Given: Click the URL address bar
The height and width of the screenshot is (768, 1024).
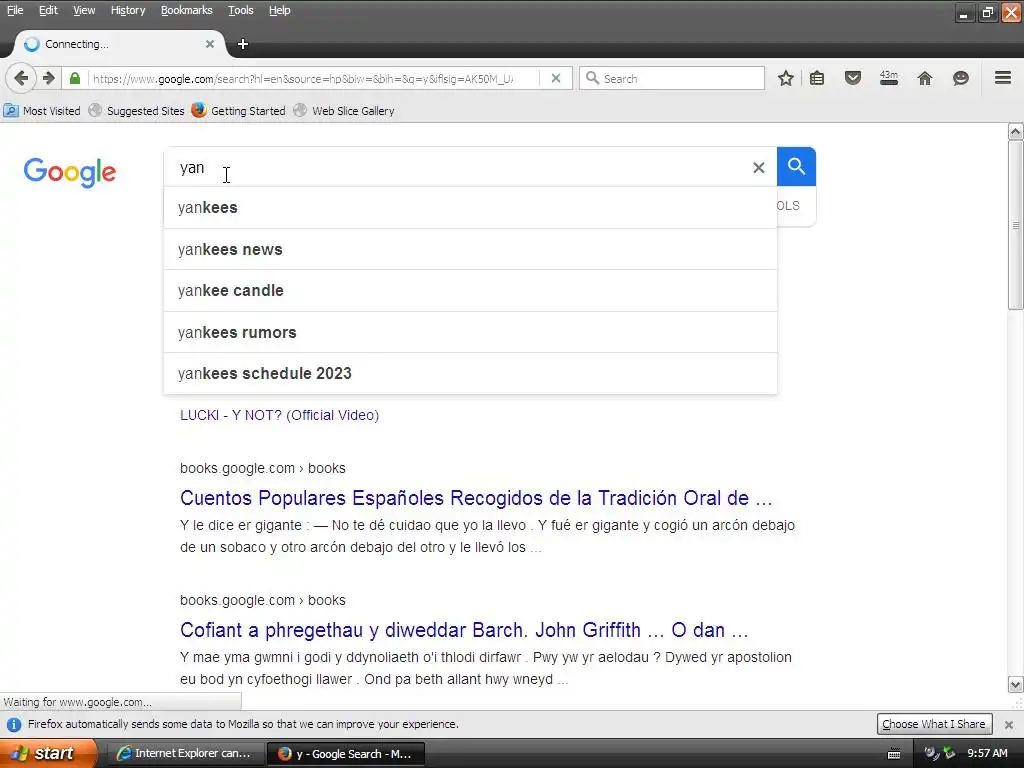Looking at the screenshot, I should click(x=313, y=78).
